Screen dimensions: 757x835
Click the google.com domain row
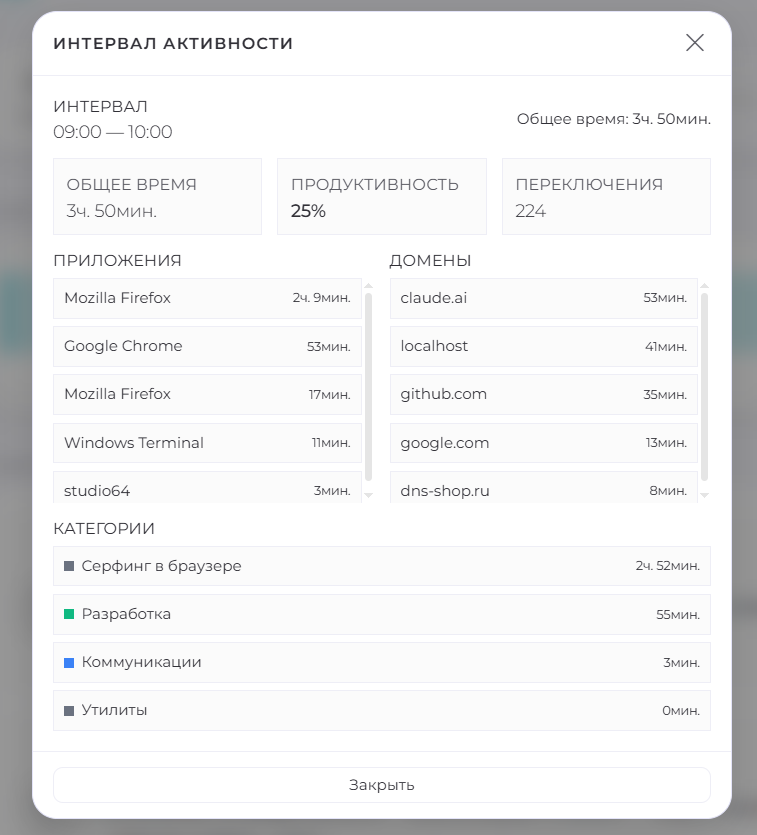(x=544, y=443)
